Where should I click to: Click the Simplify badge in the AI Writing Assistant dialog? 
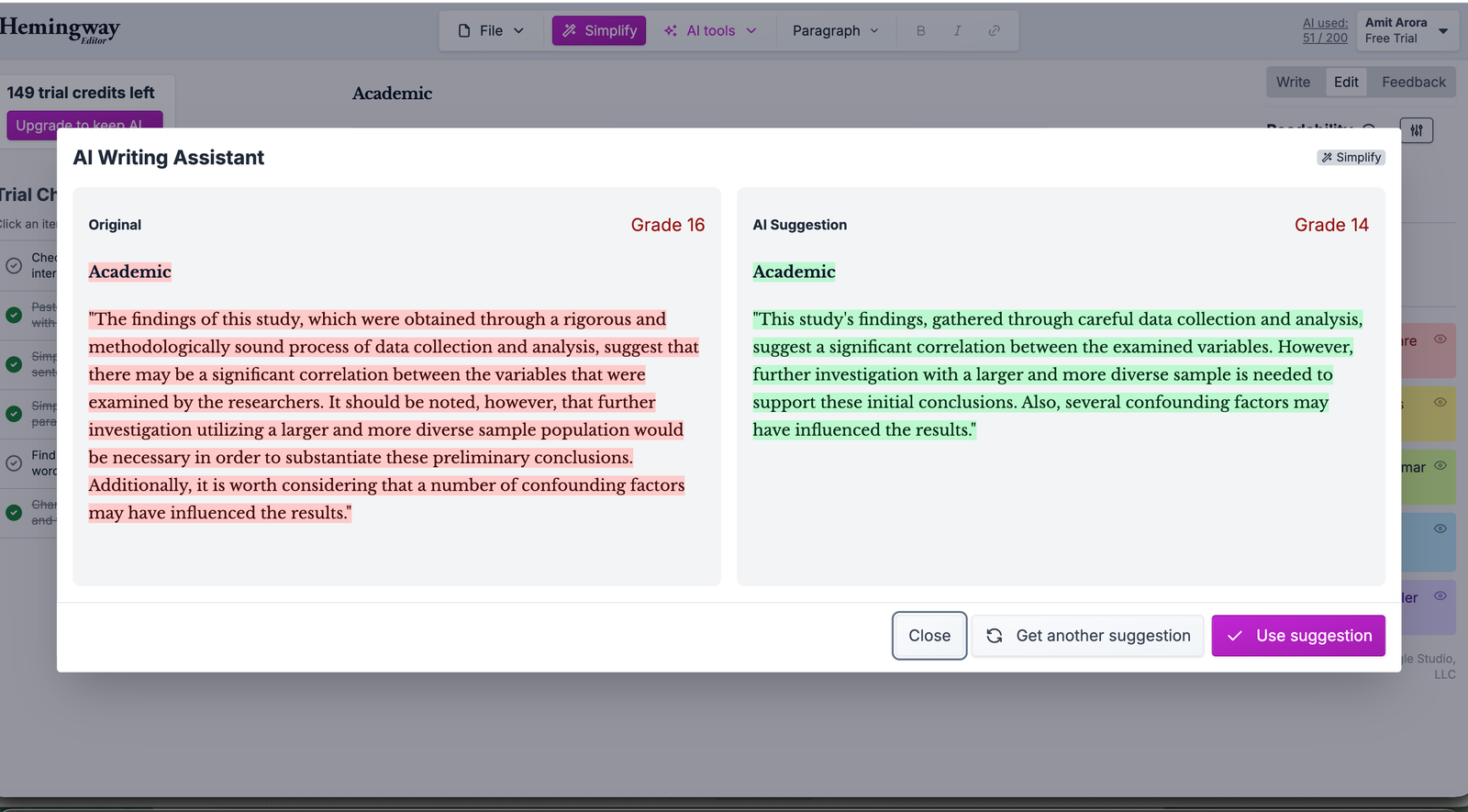point(1351,158)
